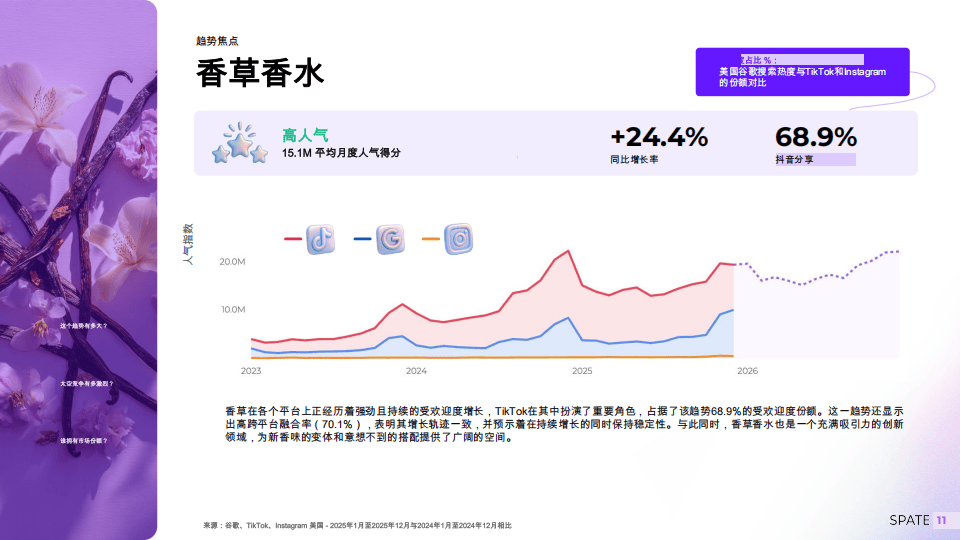Click sidebar question 谁拥有市场份额？
Viewport: 960px width, 540px height.
coord(83,440)
